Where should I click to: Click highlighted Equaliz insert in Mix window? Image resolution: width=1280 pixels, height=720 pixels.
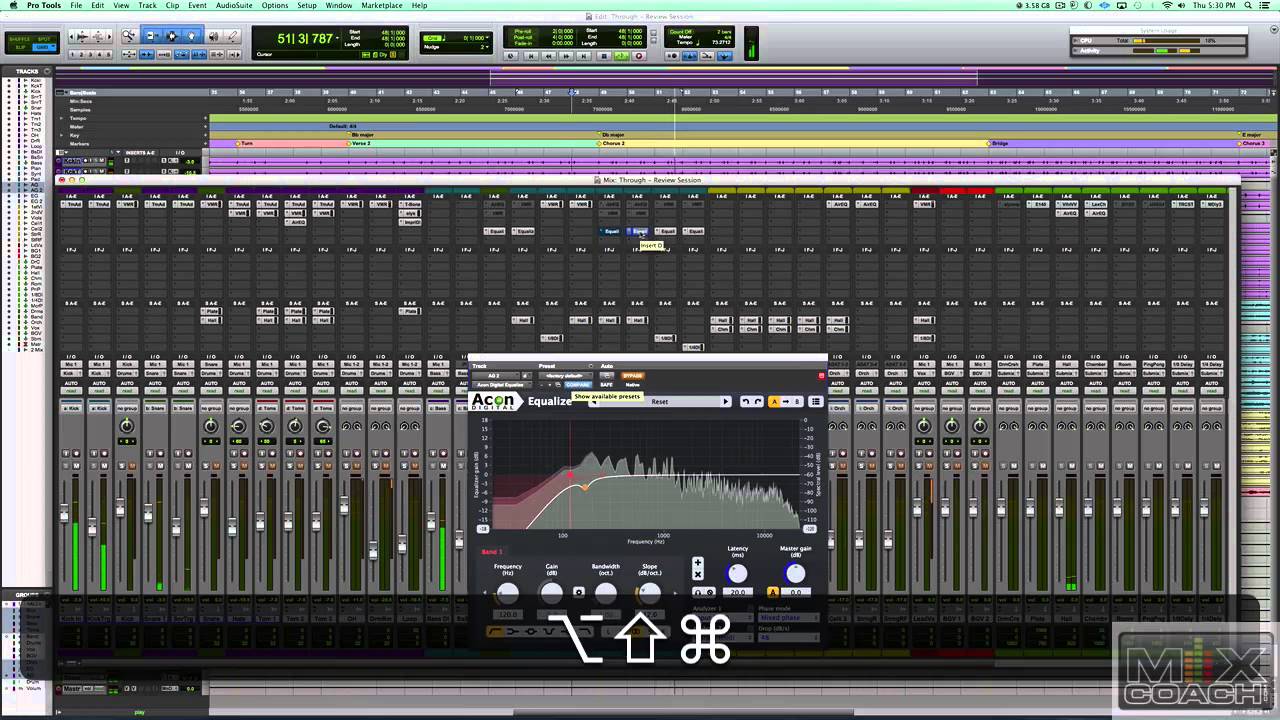click(637, 231)
